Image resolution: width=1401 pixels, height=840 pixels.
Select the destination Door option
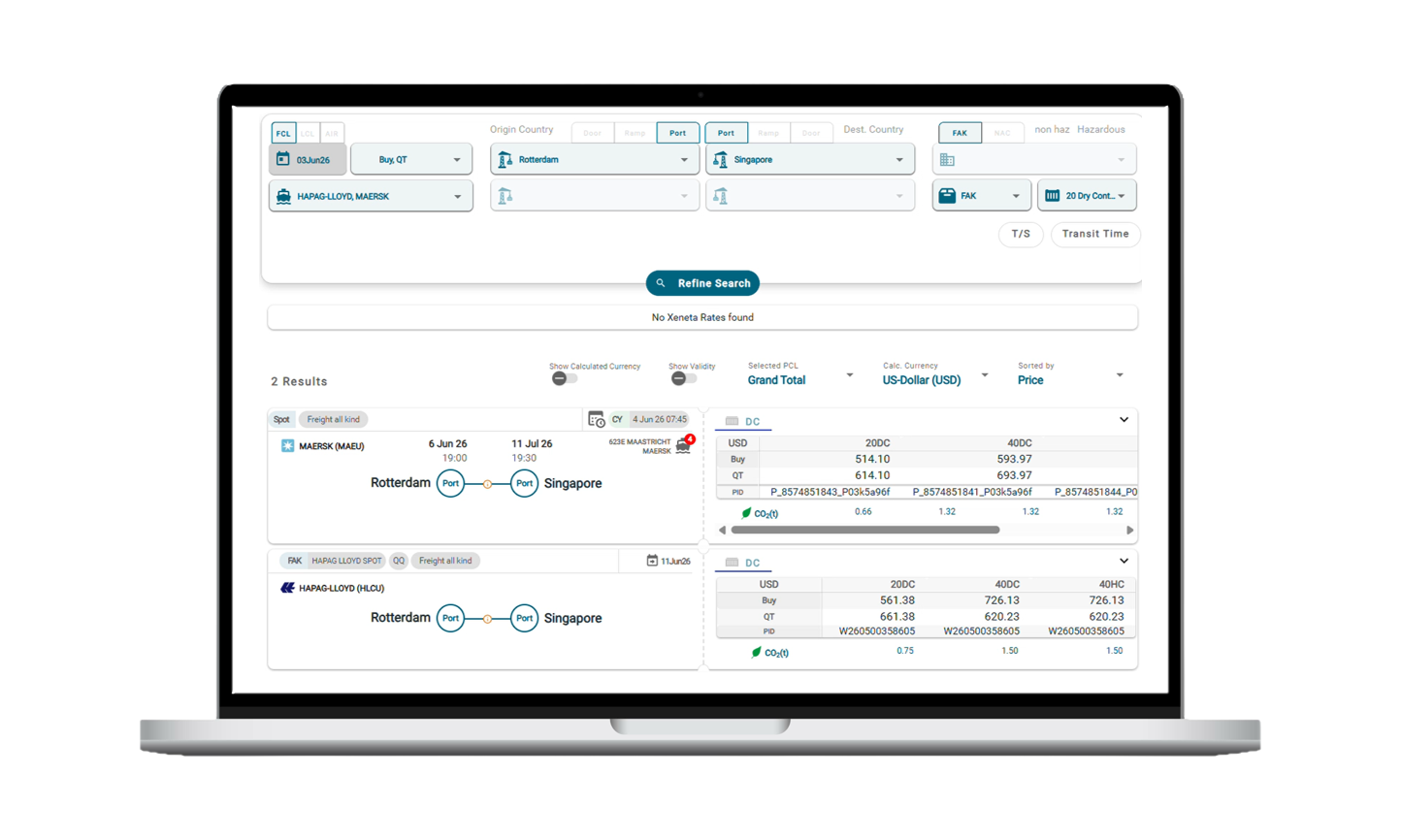[x=811, y=133]
